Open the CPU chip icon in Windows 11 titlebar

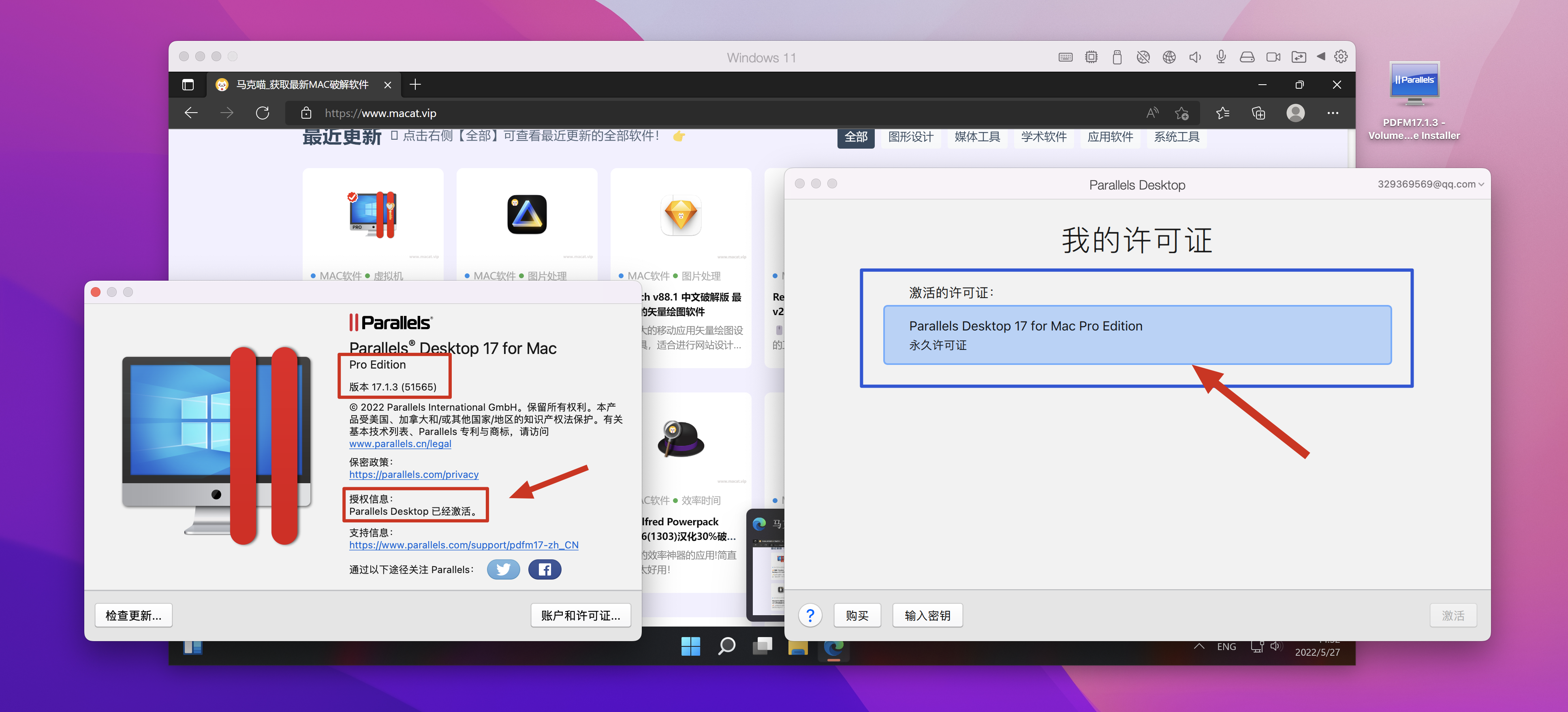1092,57
